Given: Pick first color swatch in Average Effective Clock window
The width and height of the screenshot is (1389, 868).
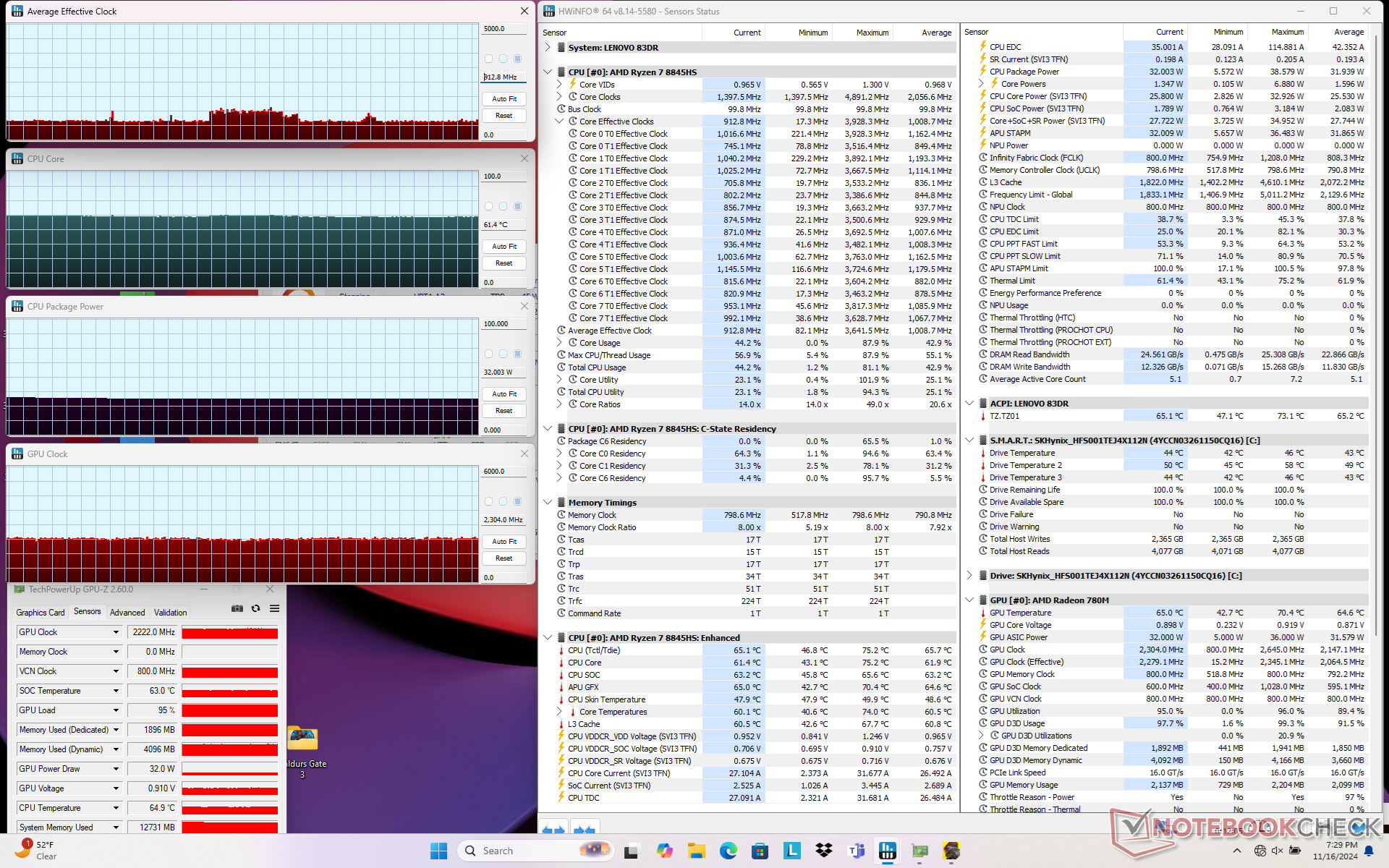Looking at the screenshot, I should (x=489, y=59).
